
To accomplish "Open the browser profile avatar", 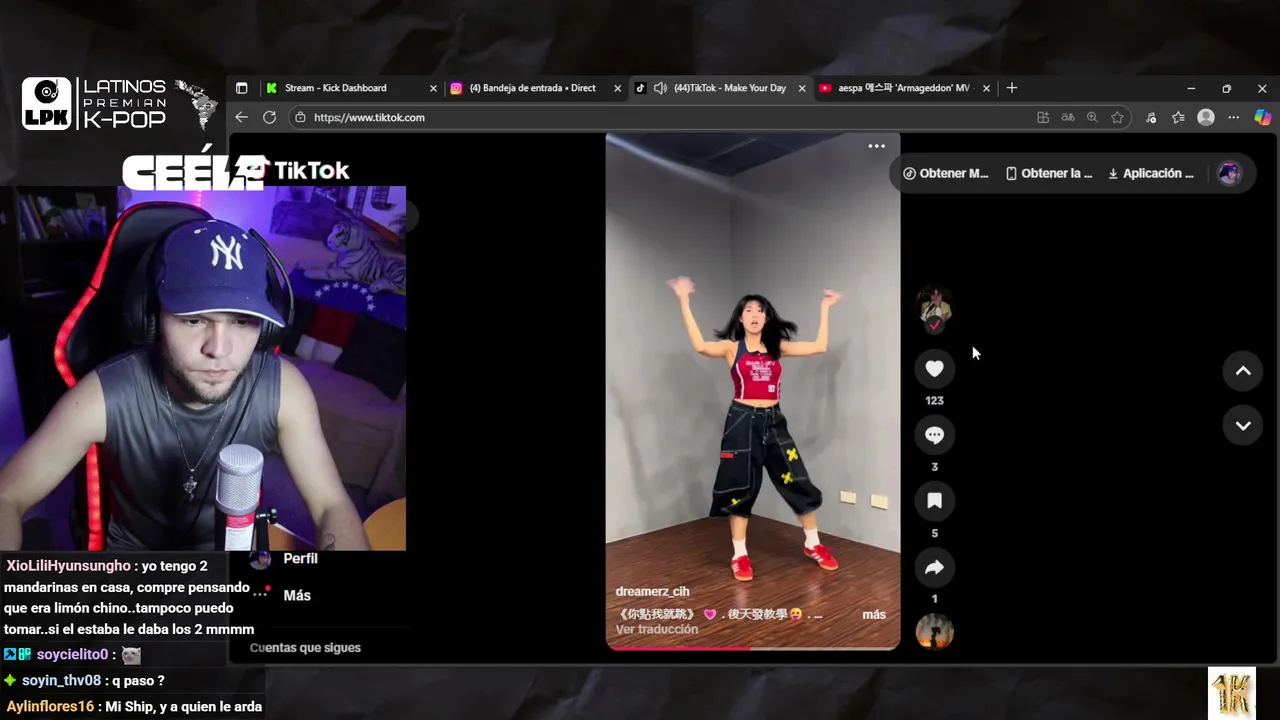I will [x=1206, y=117].
